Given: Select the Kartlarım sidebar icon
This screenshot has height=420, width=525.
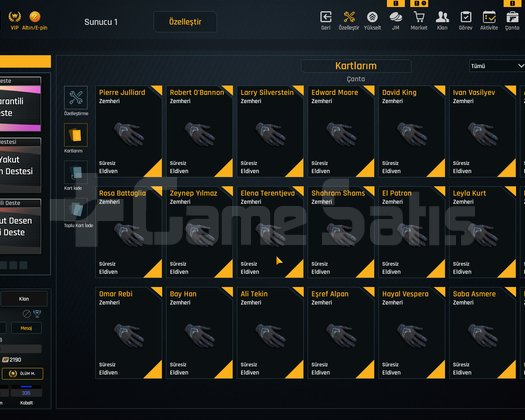Looking at the screenshot, I should (76, 135).
